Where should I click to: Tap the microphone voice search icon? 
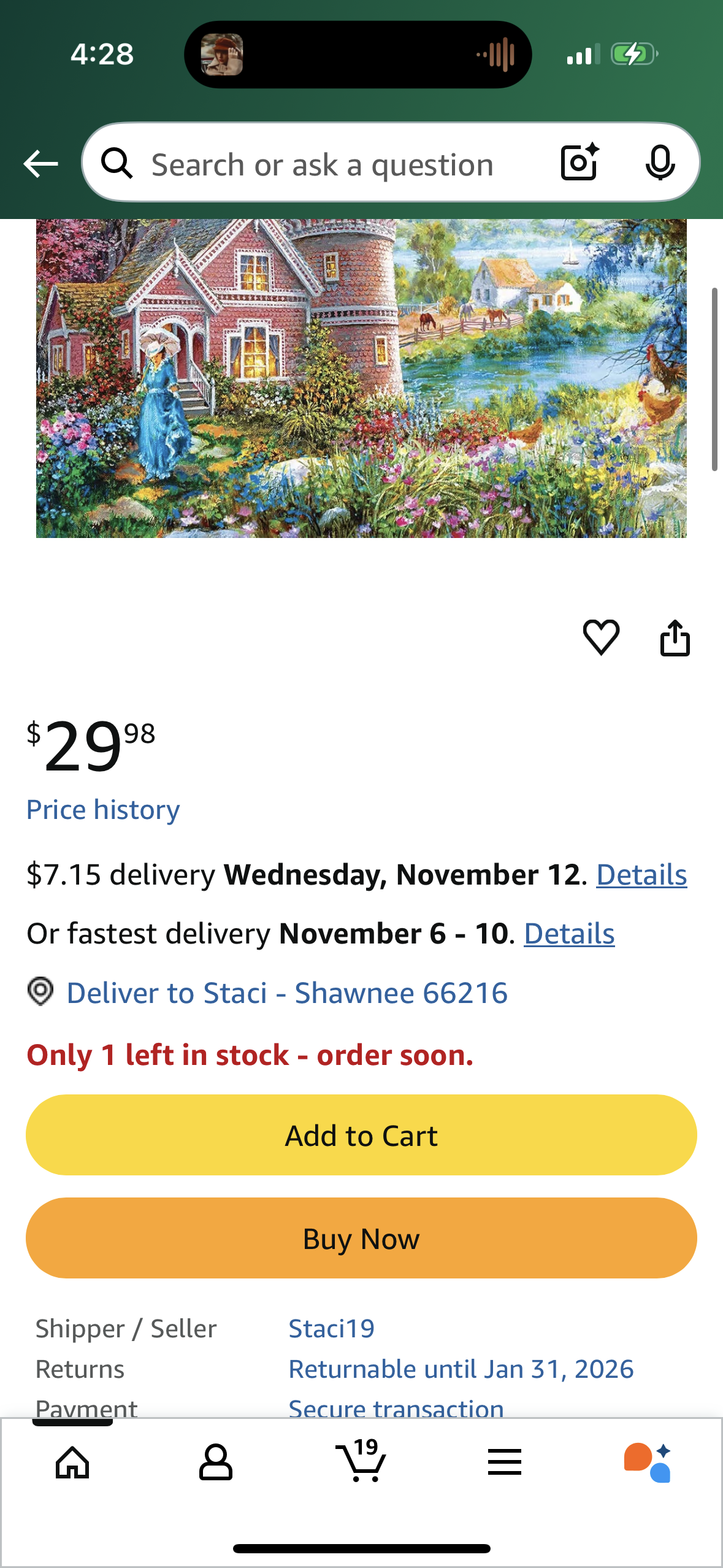[x=660, y=163]
